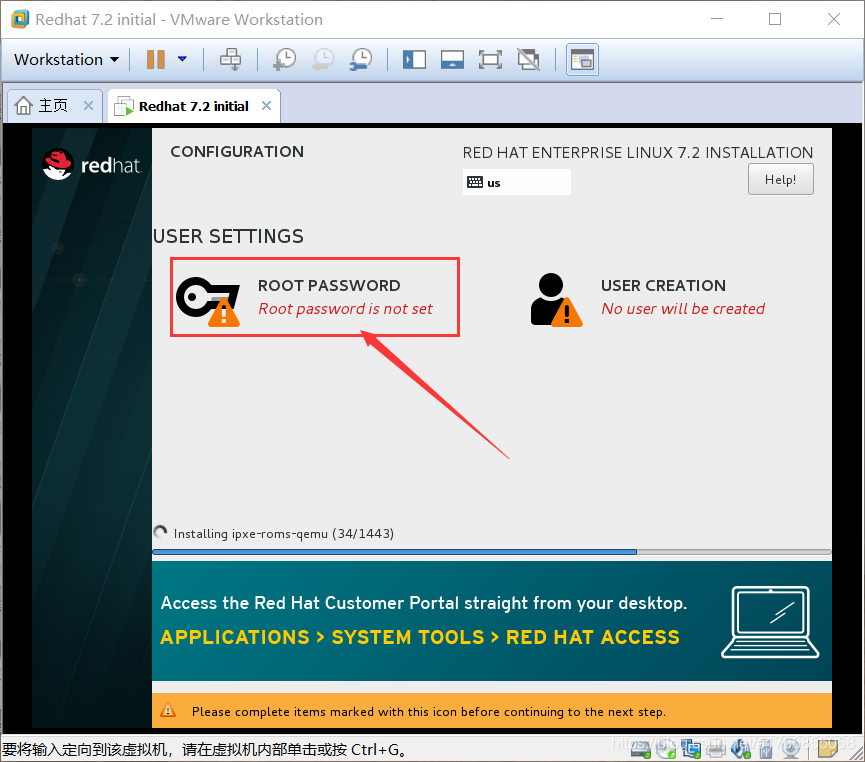Click the user creation person icon
This screenshot has width=865, height=762.
[x=556, y=300]
